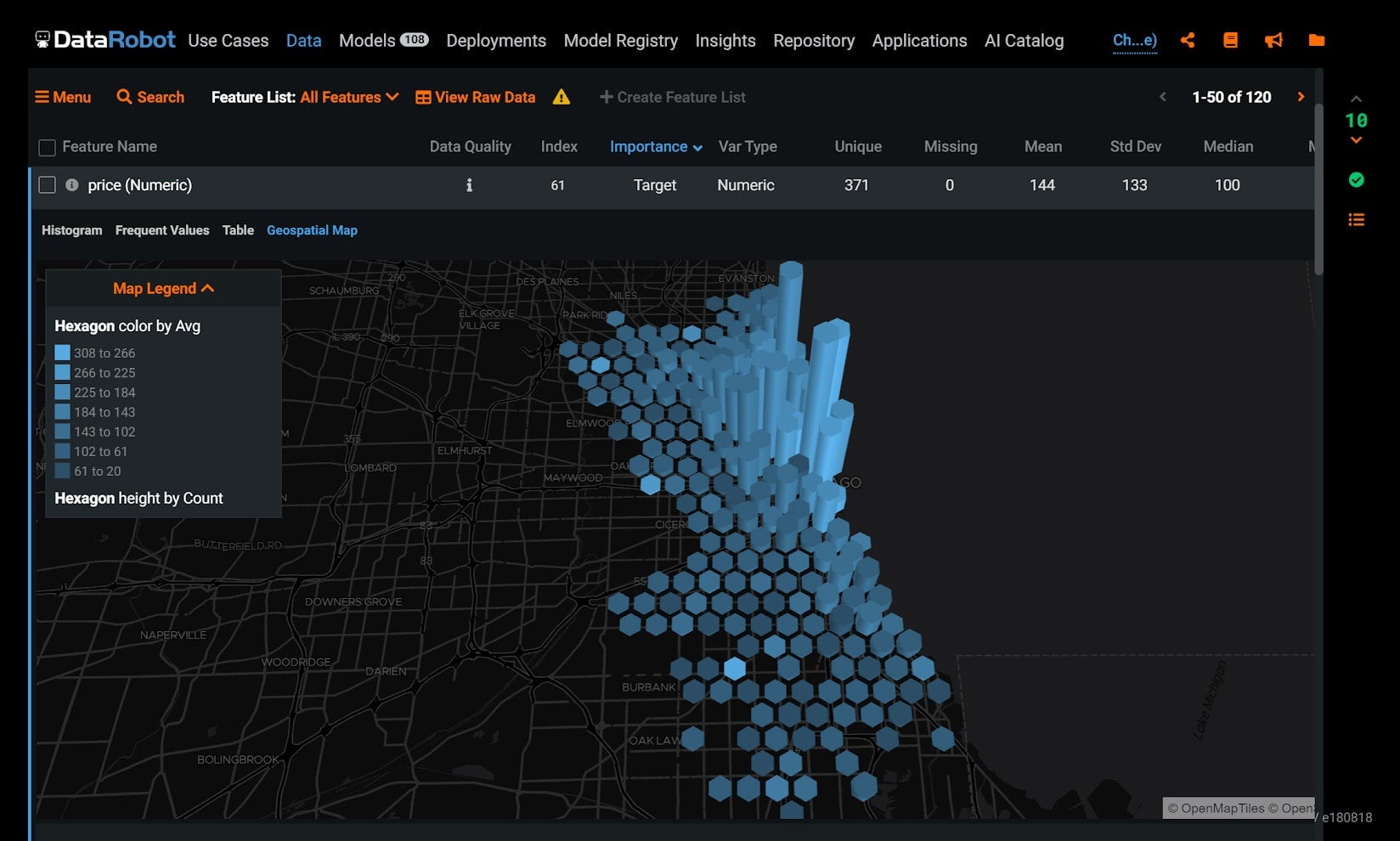Open the feature Search
The height and width of the screenshot is (841, 1400).
150,97
